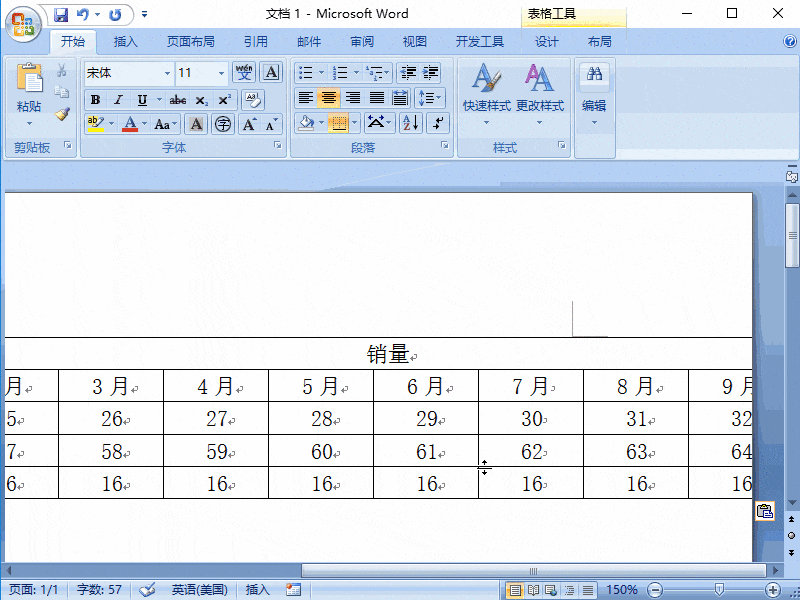Grow font with Increase Font Size icon
Viewport: 800px width, 600px height.
tap(249, 122)
